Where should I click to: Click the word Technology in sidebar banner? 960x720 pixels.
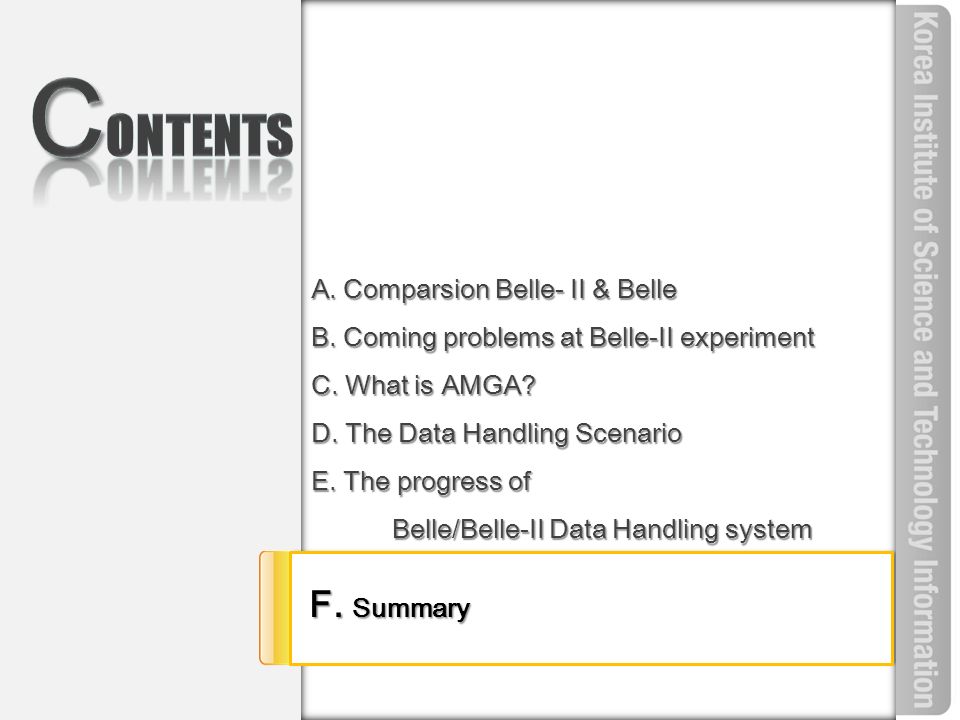[x=925, y=478]
